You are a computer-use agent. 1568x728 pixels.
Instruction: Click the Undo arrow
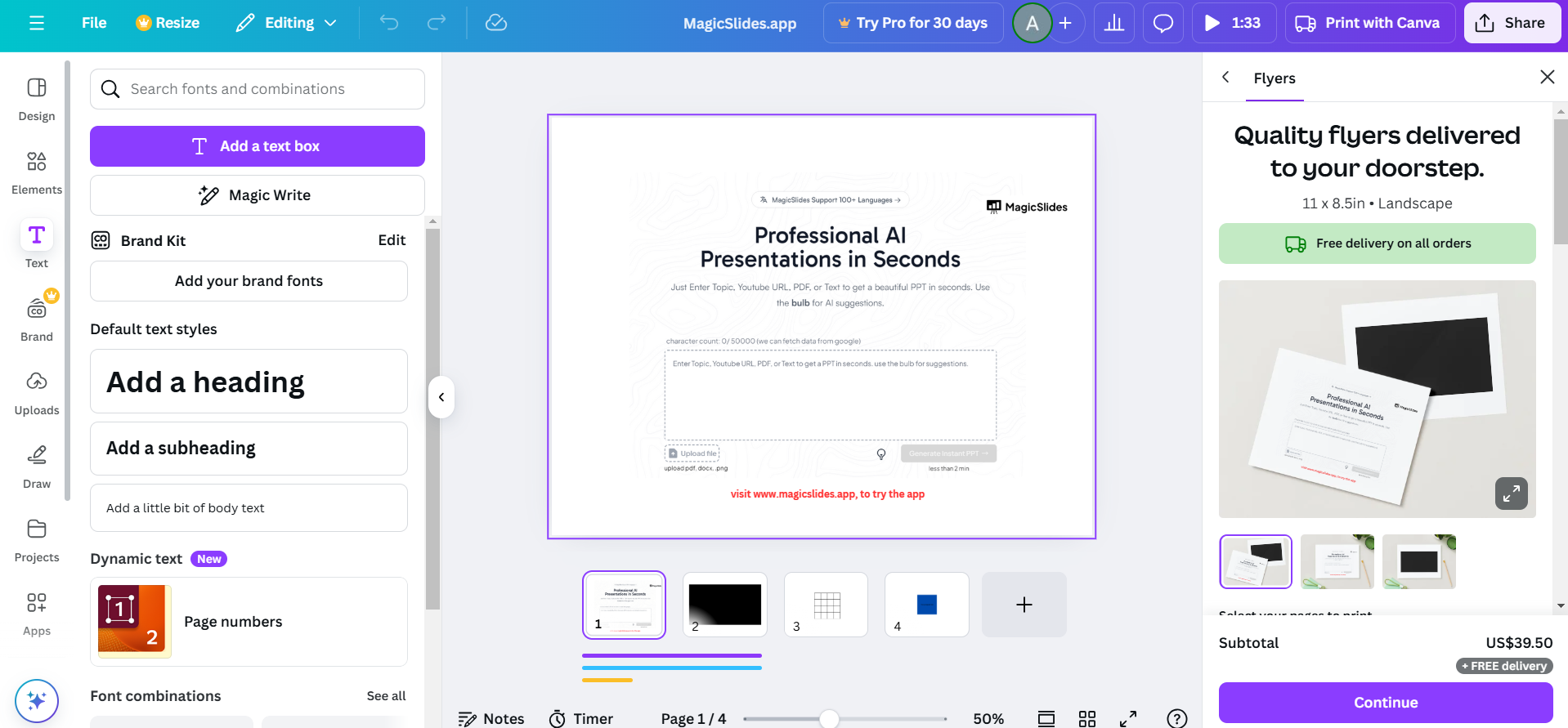[389, 23]
